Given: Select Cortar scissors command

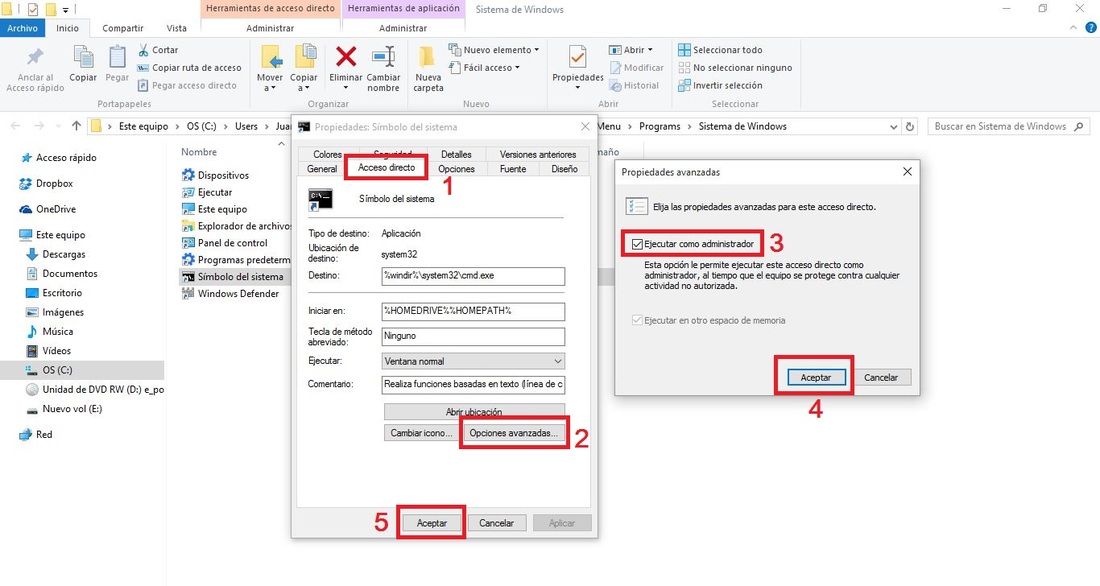Looking at the screenshot, I should (158, 50).
